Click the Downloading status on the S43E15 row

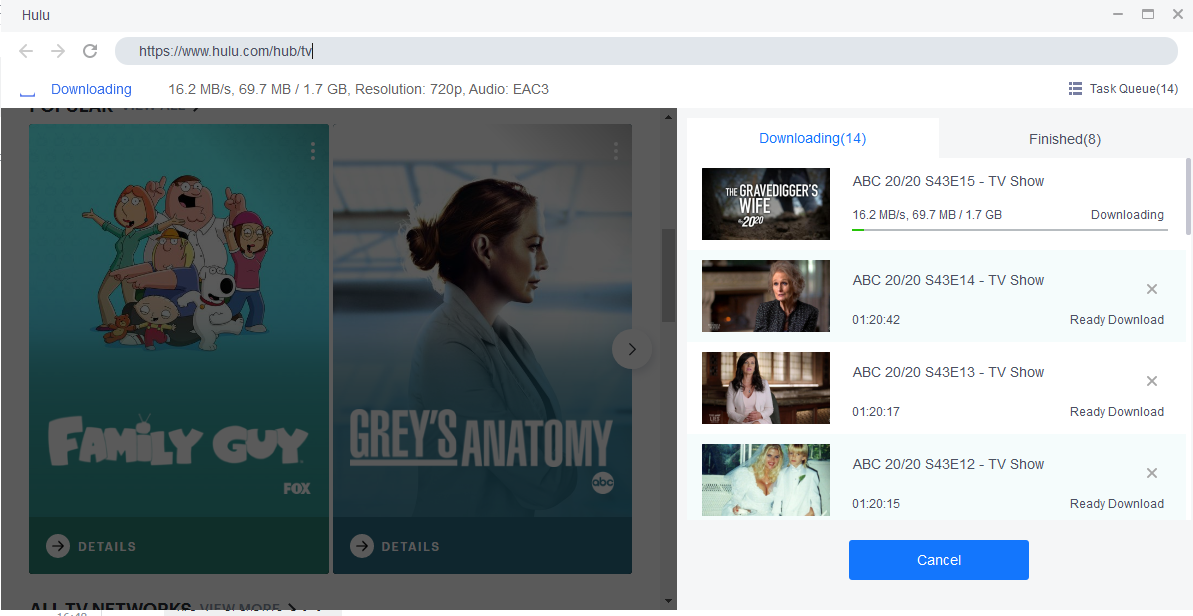pos(1127,214)
